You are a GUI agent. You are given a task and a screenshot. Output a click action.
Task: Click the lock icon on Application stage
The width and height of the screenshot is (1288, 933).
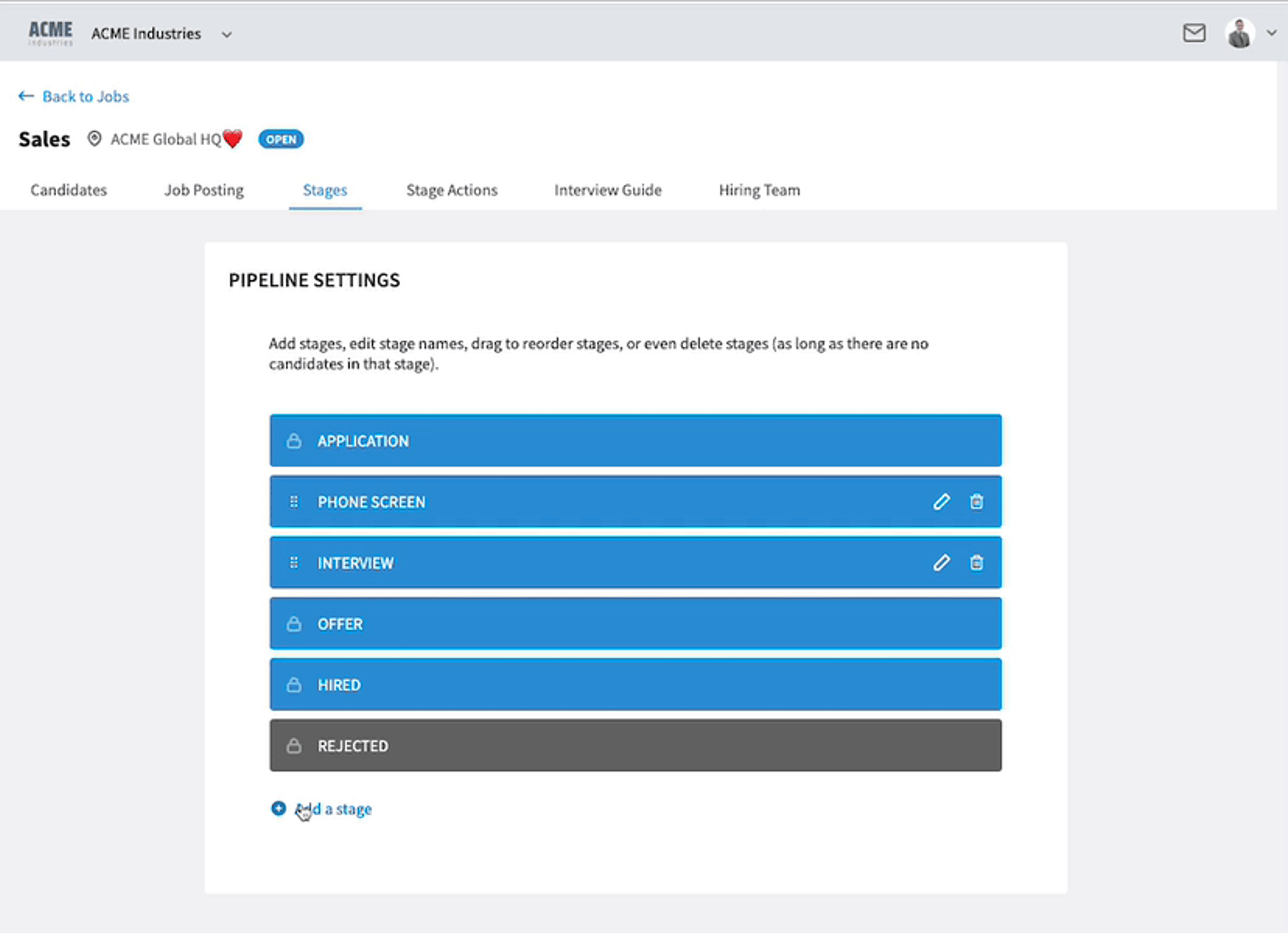293,441
